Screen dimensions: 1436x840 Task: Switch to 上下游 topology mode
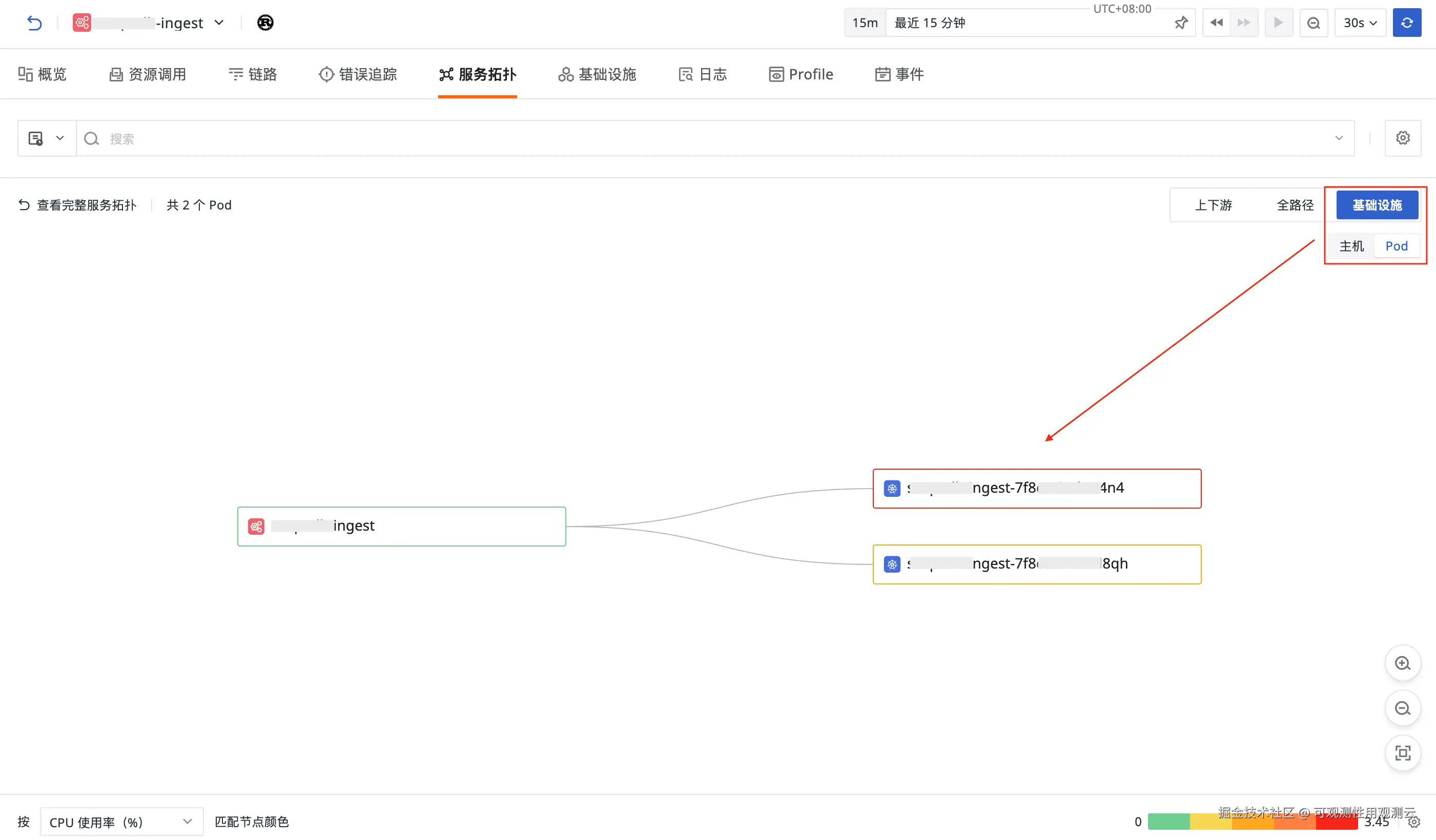1213,205
